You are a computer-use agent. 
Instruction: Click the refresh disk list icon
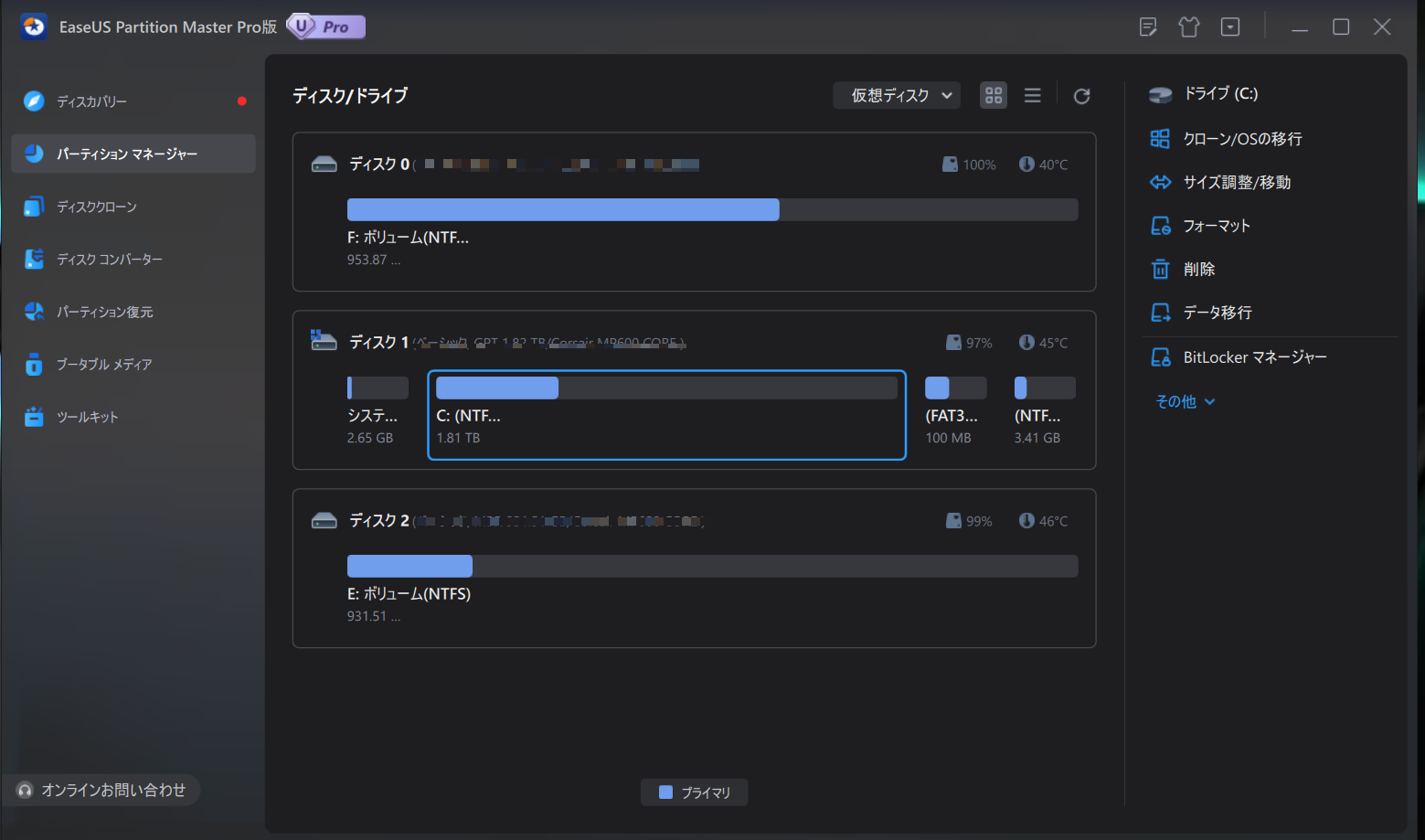click(x=1081, y=96)
